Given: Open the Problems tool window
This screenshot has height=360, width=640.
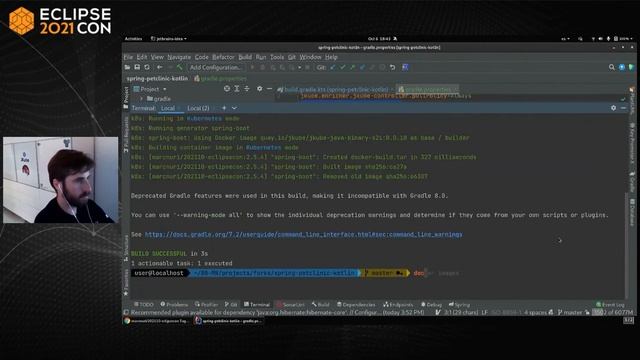Looking at the screenshot, I should tap(174, 304).
